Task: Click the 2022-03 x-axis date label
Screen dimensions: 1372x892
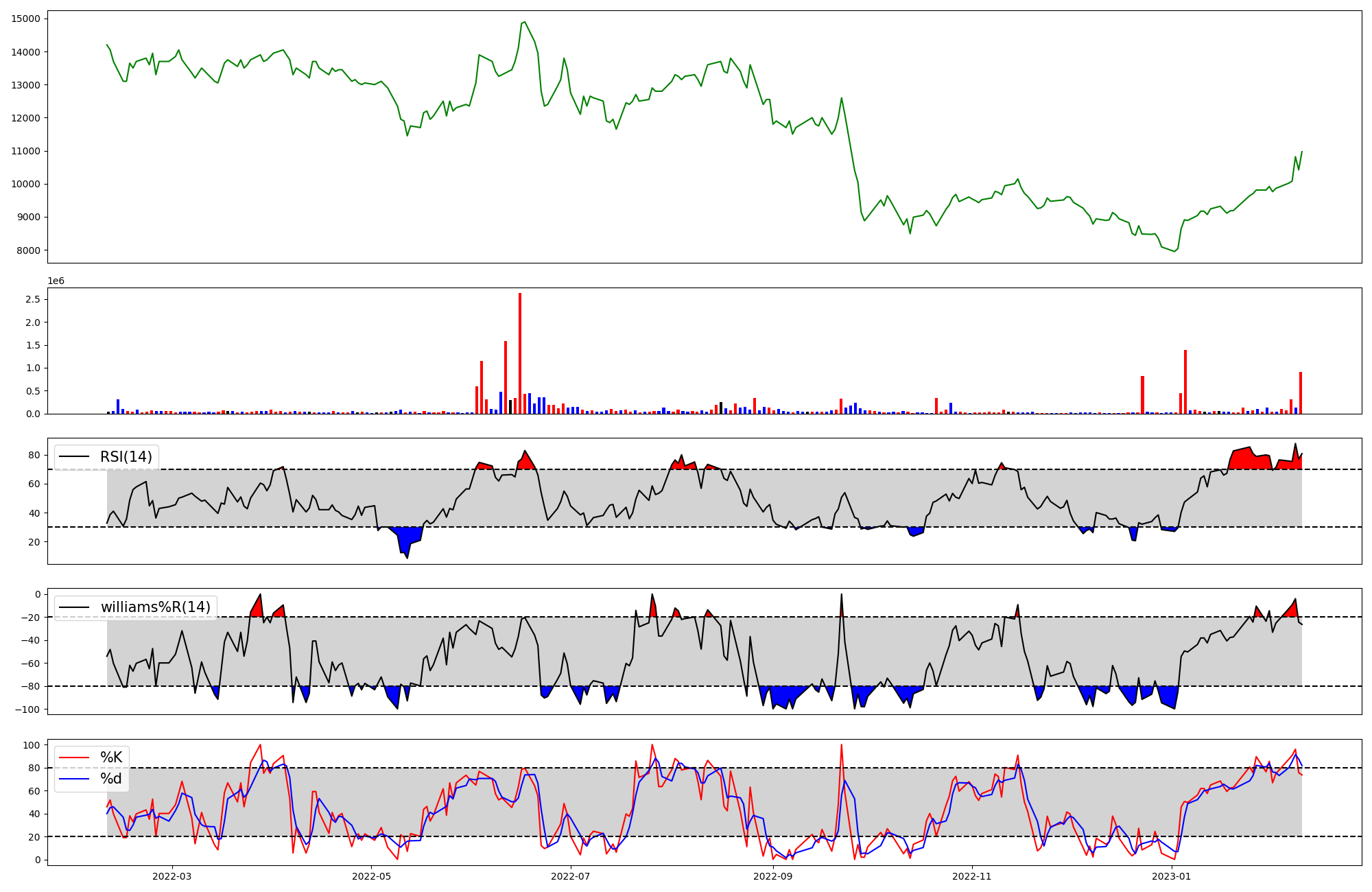Action: click(172, 876)
